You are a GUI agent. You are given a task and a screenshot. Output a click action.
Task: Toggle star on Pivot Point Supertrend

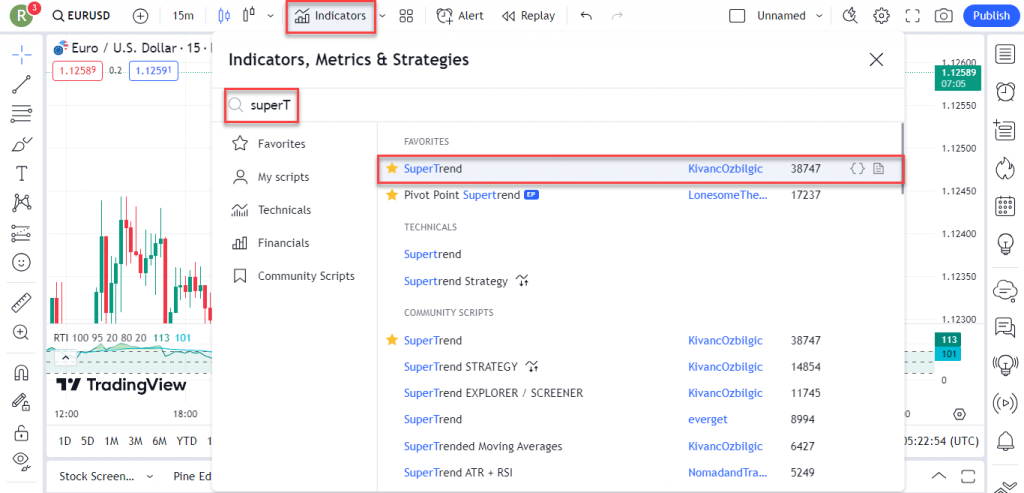[x=392, y=195]
